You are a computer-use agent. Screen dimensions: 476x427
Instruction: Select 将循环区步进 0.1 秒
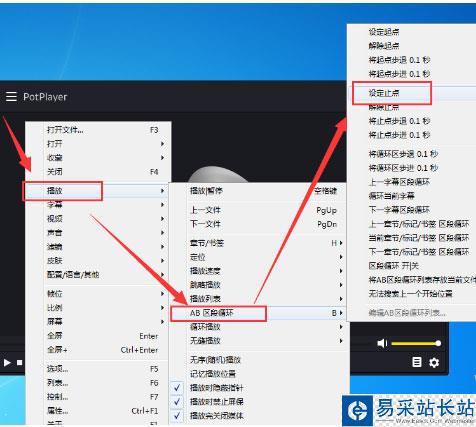pos(412,168)
